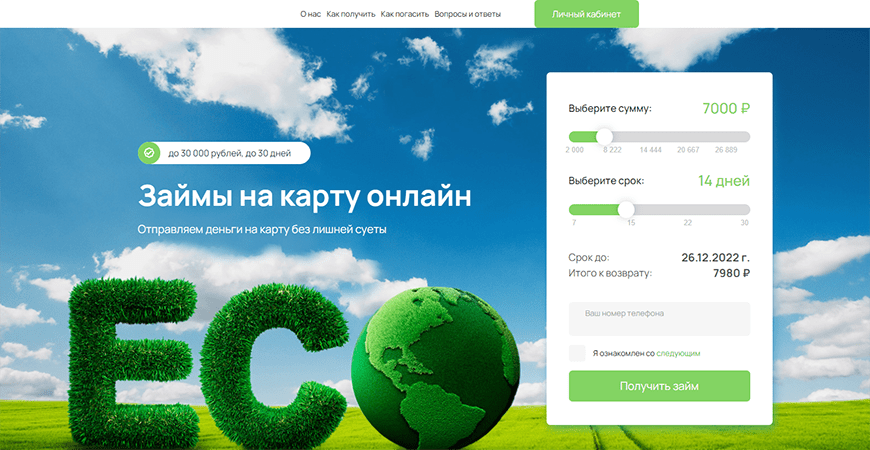Image resolution: width=870 pixels, height=450 pixels.
Task: Click the '30' term scale mark
Action: [x=744, y=223]
